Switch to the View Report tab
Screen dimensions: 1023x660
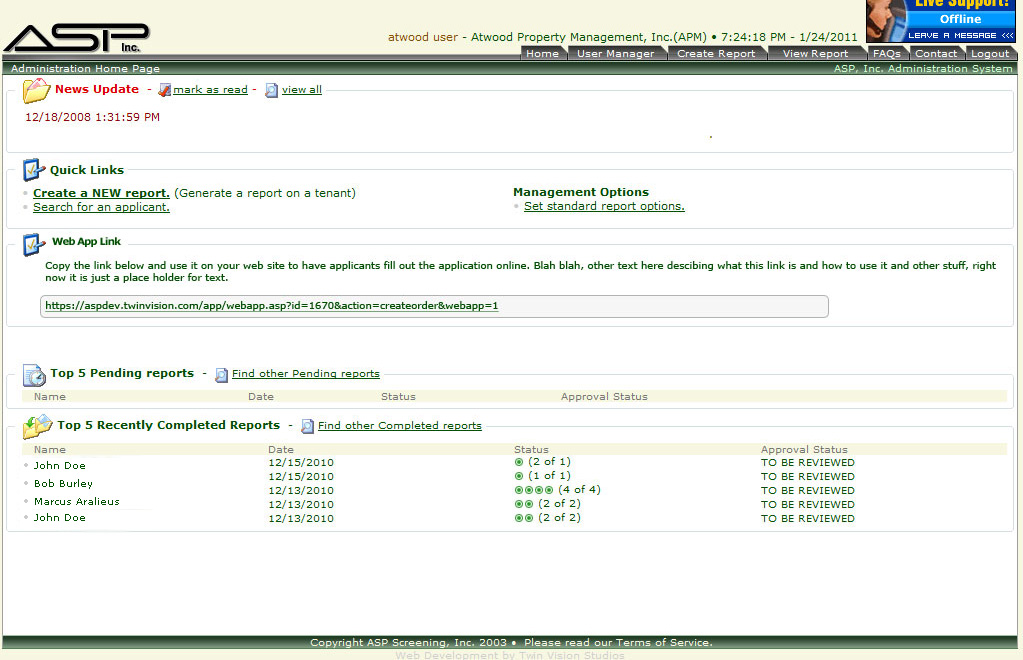[816, 53]
